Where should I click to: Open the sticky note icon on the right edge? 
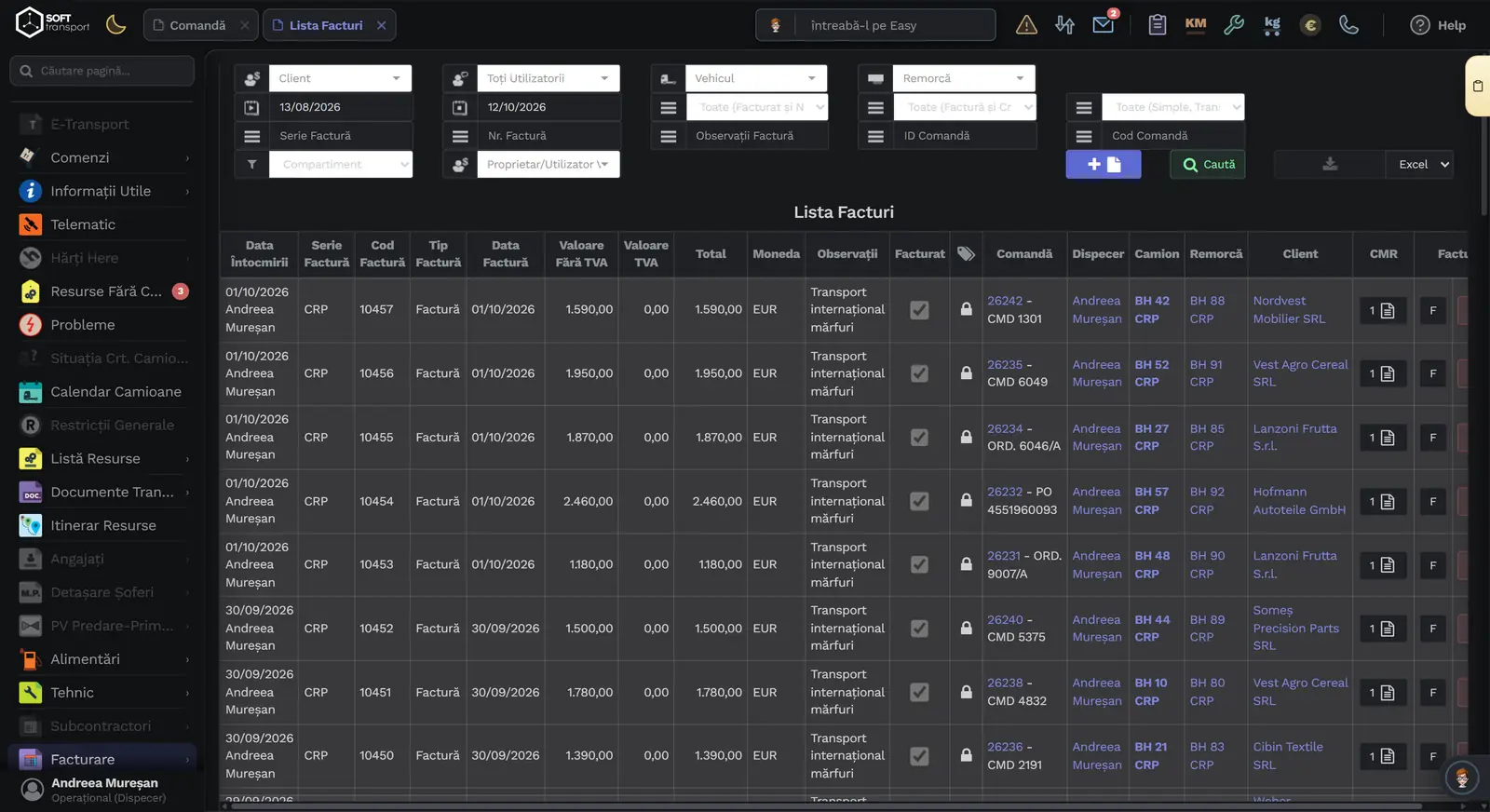pos(1478,86)
